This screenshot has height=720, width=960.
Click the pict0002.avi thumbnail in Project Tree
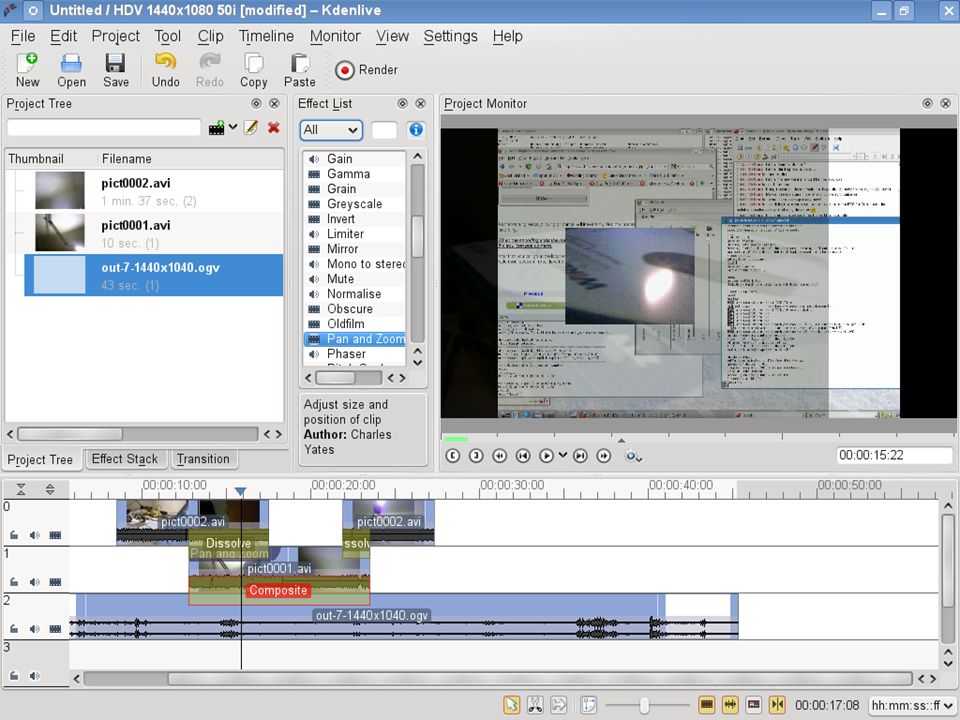pyautogui.click(x=60, y=190)
